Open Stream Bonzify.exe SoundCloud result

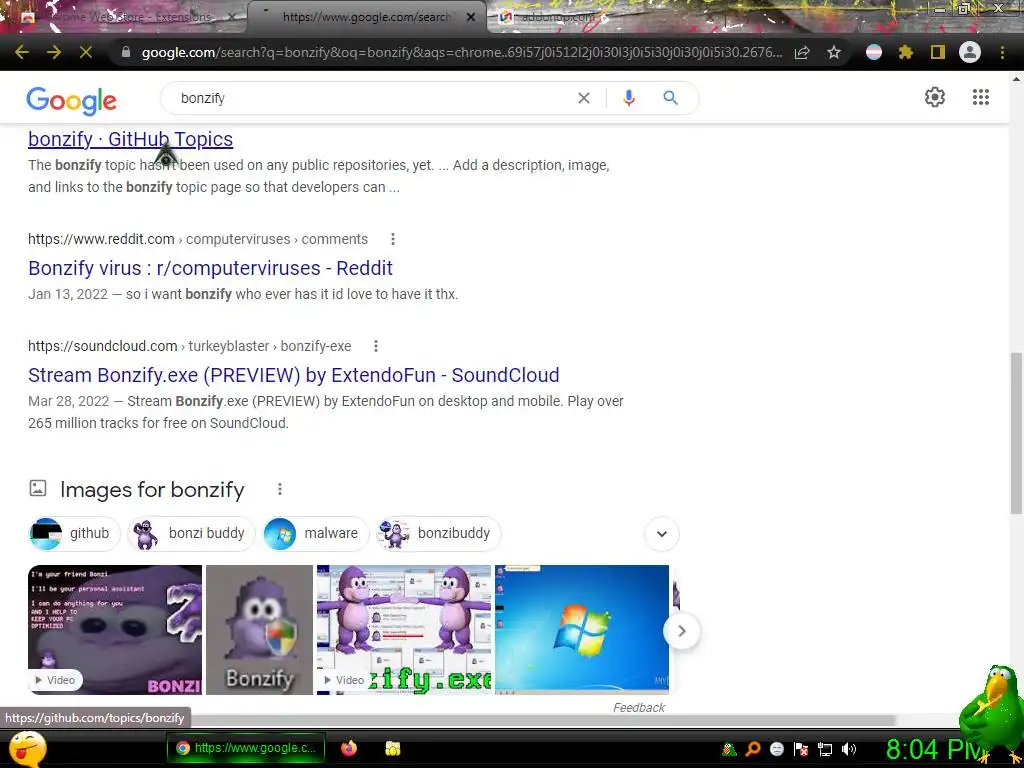point(294,375)
